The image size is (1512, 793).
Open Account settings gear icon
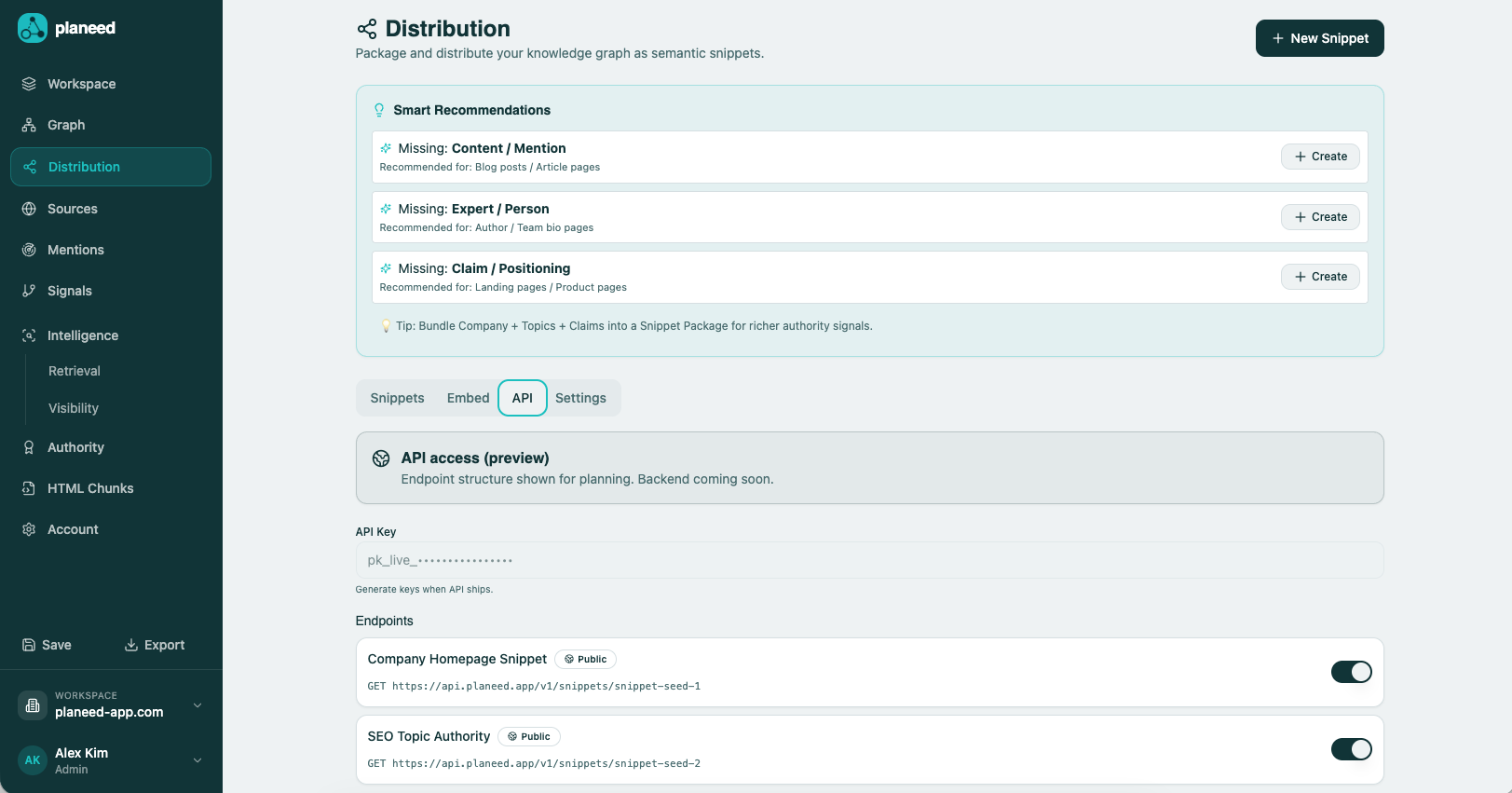(x=29, y=529)
